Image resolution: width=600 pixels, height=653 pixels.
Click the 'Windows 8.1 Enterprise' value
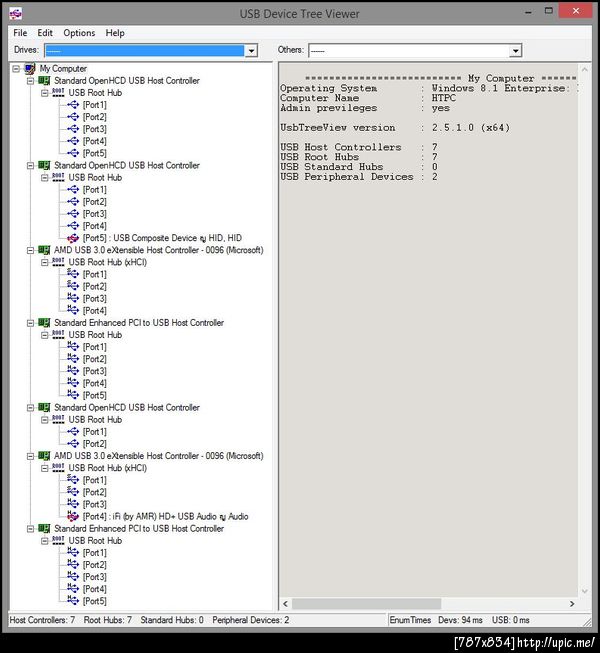click(498, 88)
